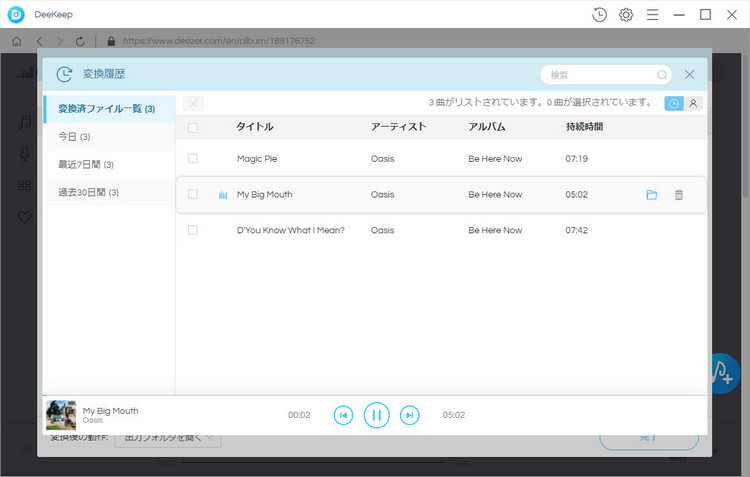The width and height of the screenshot is (750, 477).
Task: Click duration 07:42 in the list
Action: [x=576, y=230]
